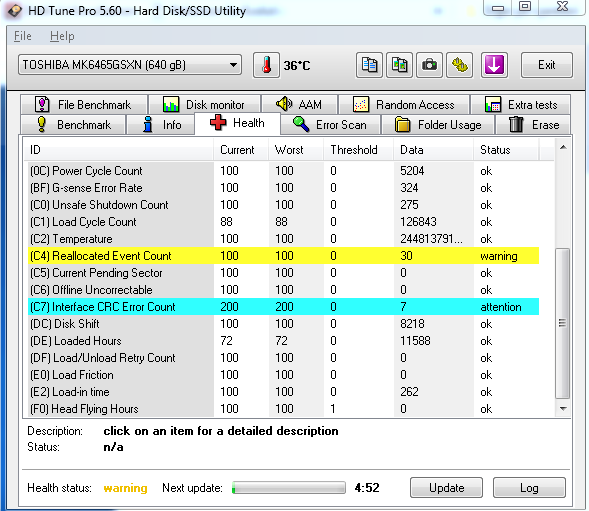Image resolution: width=589 pixels, height=511 pixels.
Task: Switch to the Disk monitor tab
Action: tap(205, 104)
